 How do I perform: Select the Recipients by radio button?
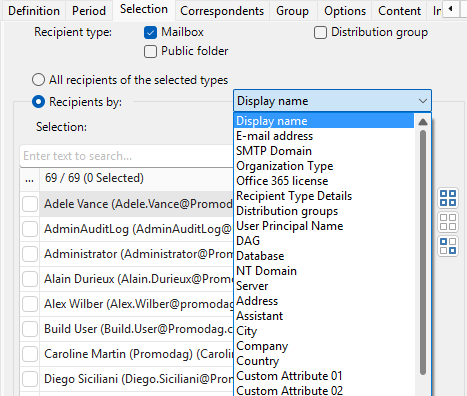(38, 102)
